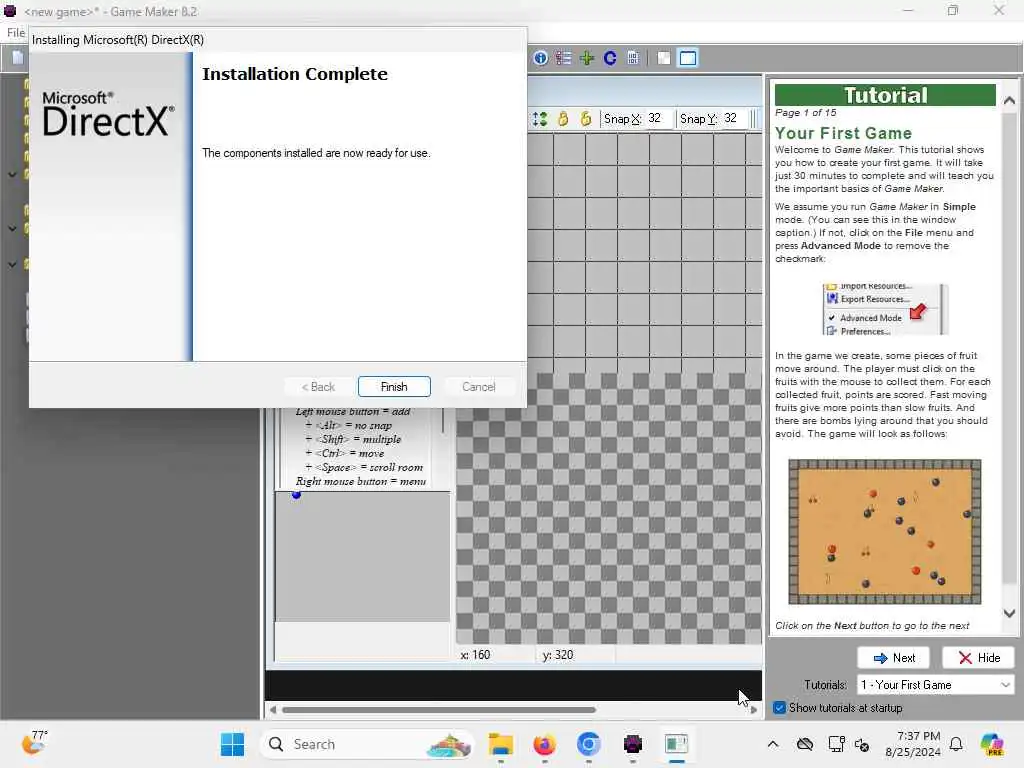
Task: Open the notifications bell icon
Action: [x=956, y=744]
